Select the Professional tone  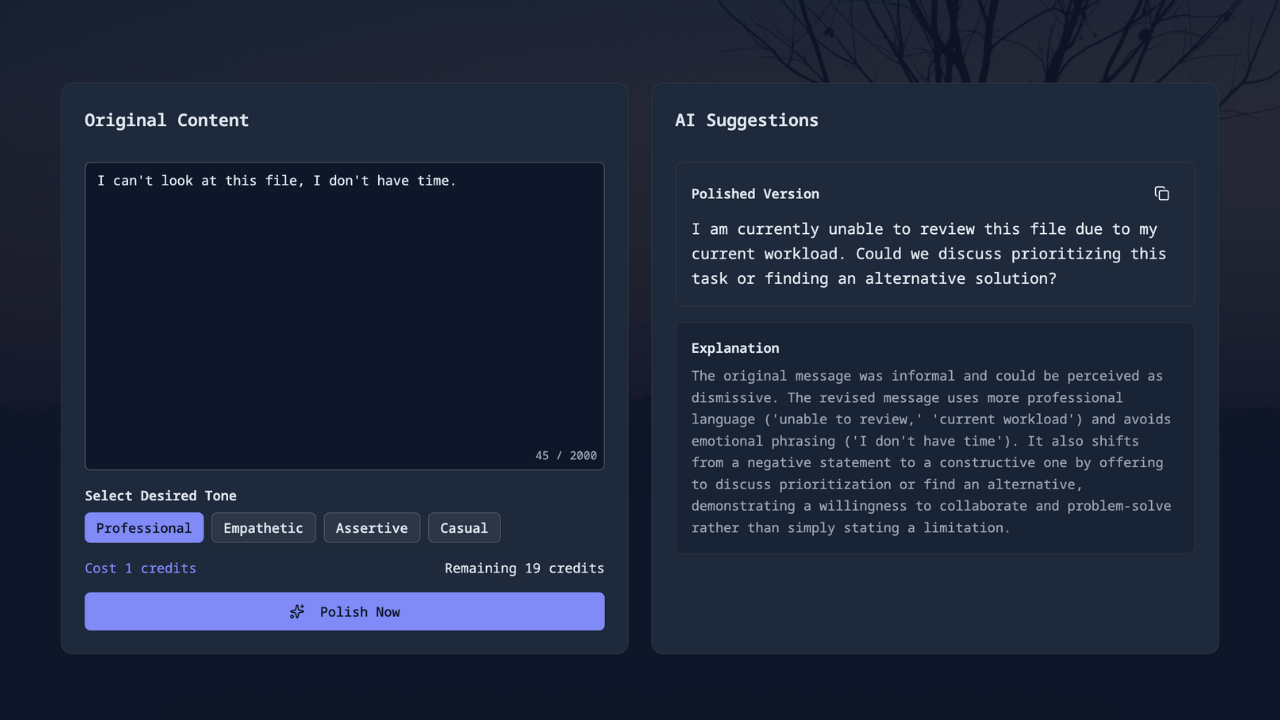pyautogui.click(x=144, y=528)
